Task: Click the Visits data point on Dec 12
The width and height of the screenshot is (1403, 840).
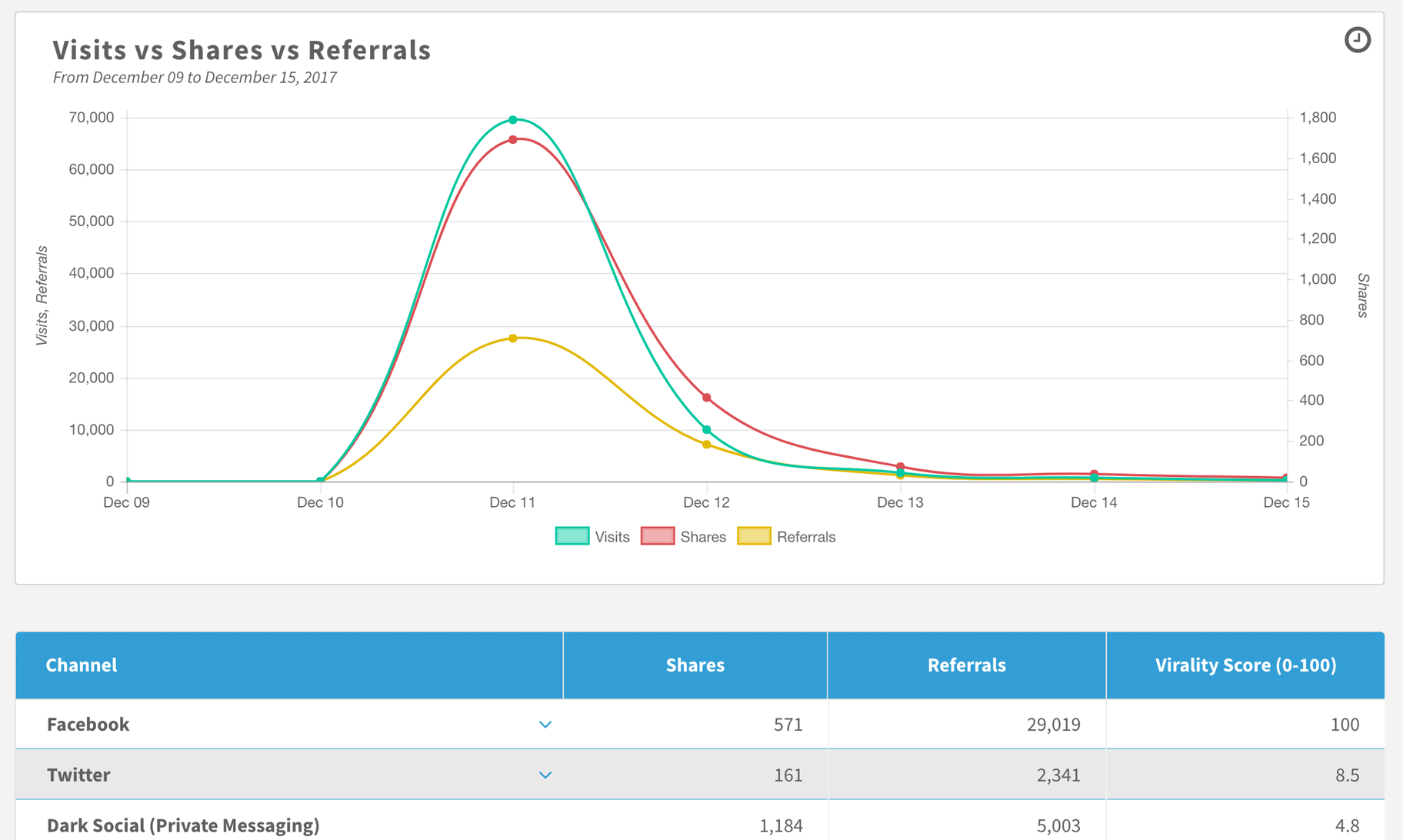Action: (x=707, y=430)
